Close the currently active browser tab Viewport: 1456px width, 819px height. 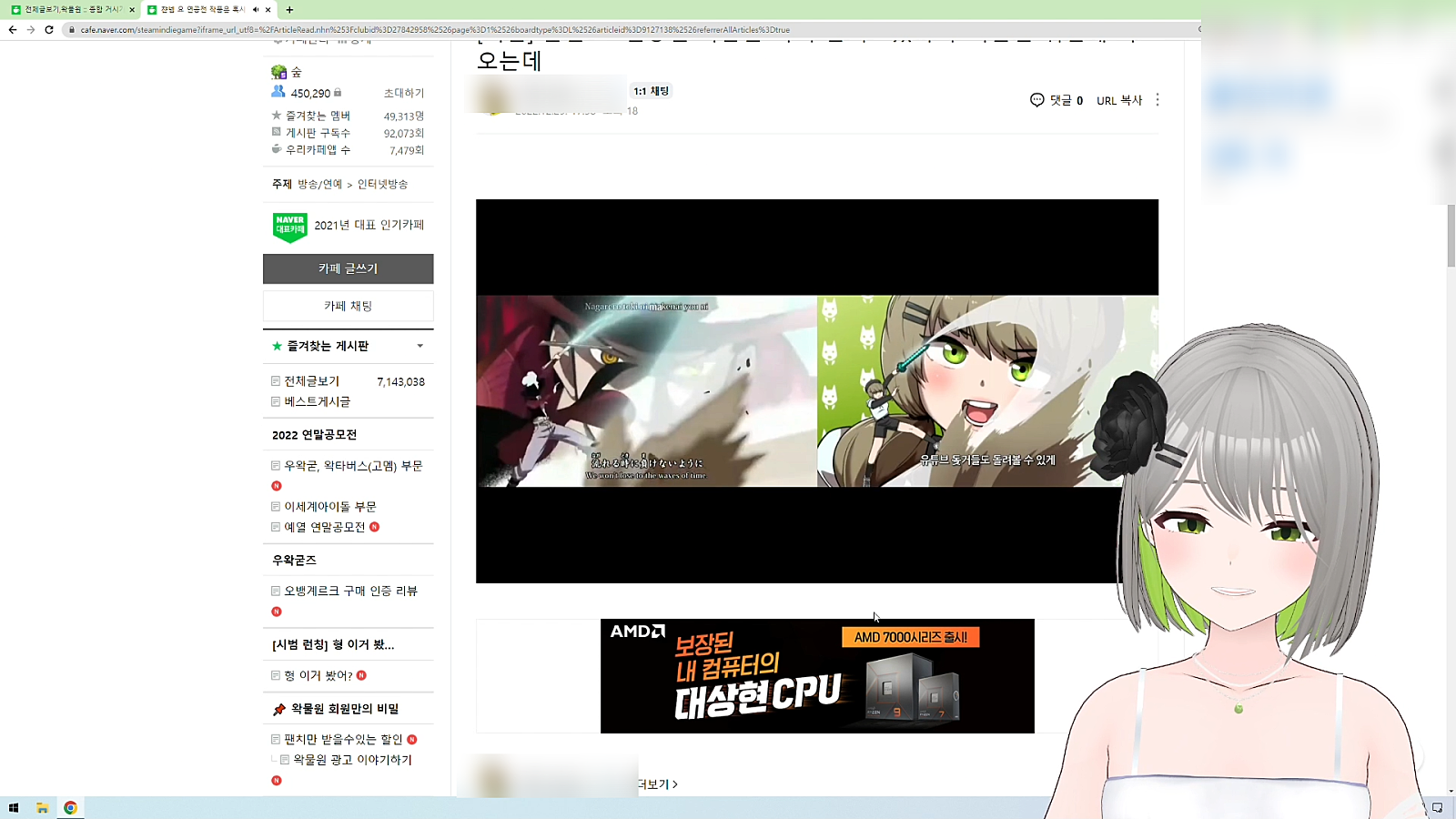point(268,10)
